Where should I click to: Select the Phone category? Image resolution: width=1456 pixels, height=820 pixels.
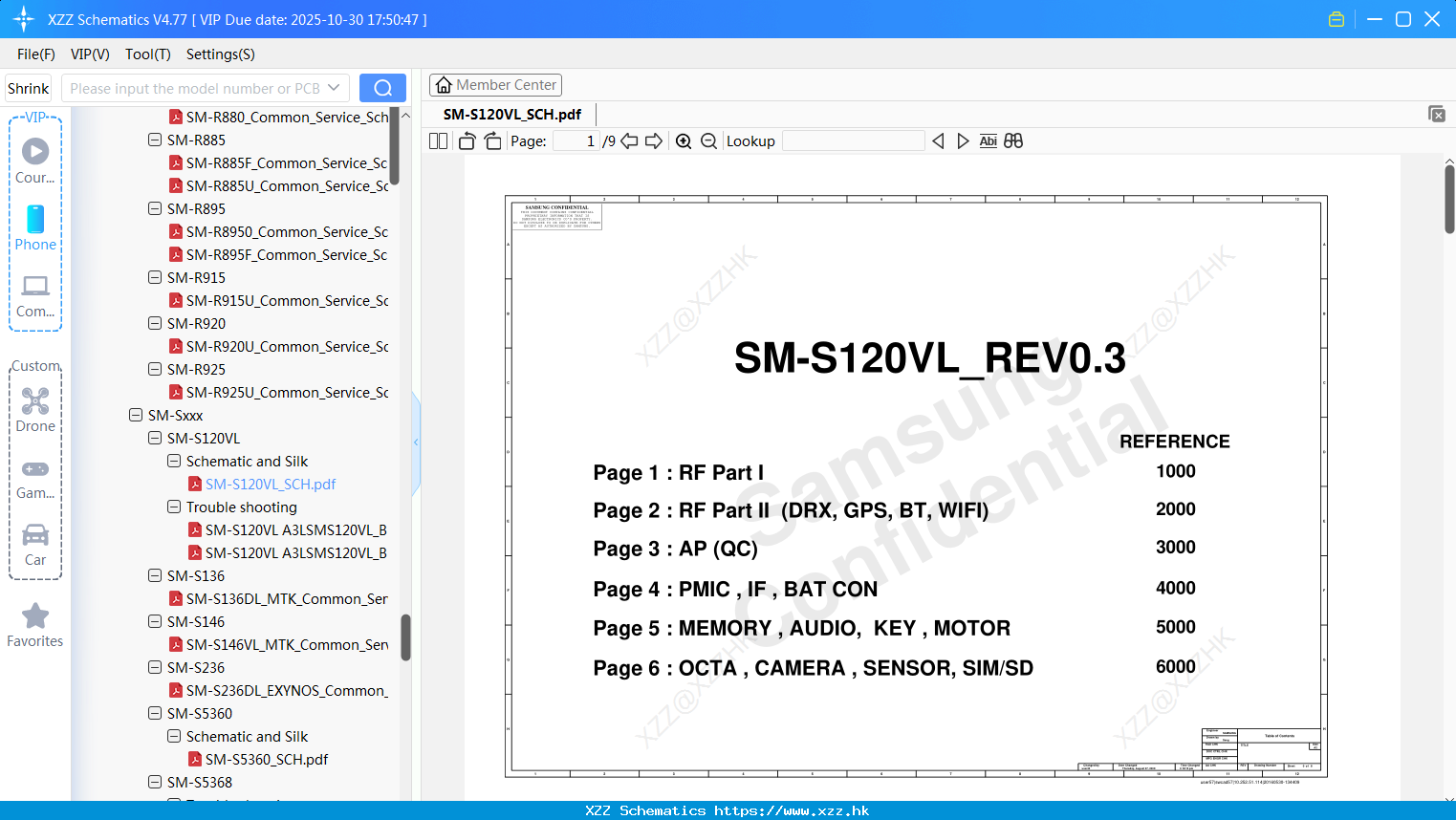click(35, 228)
